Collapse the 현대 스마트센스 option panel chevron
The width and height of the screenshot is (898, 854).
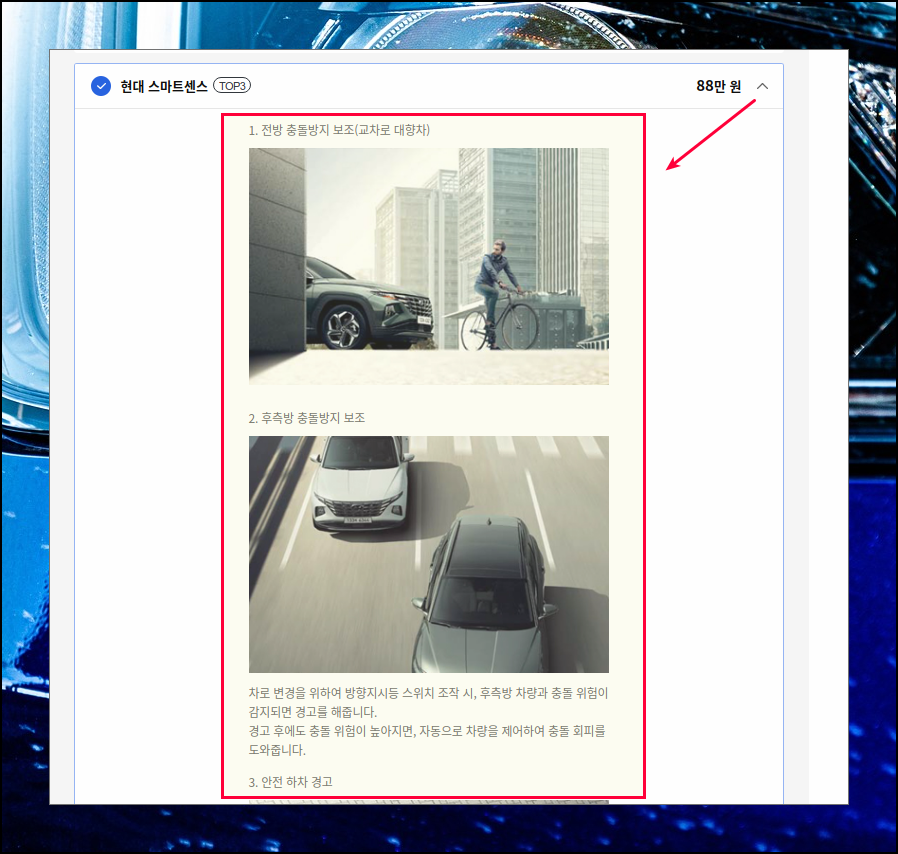[762, 86]
